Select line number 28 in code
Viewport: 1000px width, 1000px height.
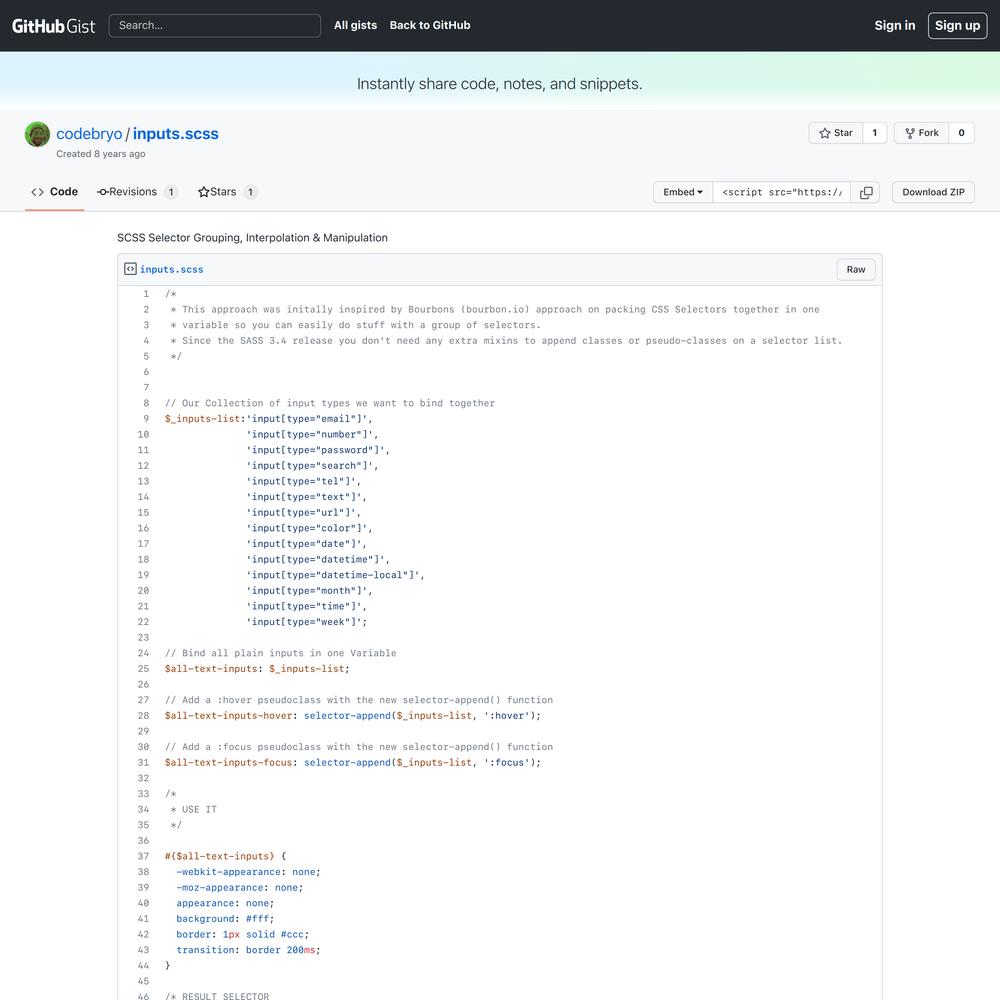143,716
